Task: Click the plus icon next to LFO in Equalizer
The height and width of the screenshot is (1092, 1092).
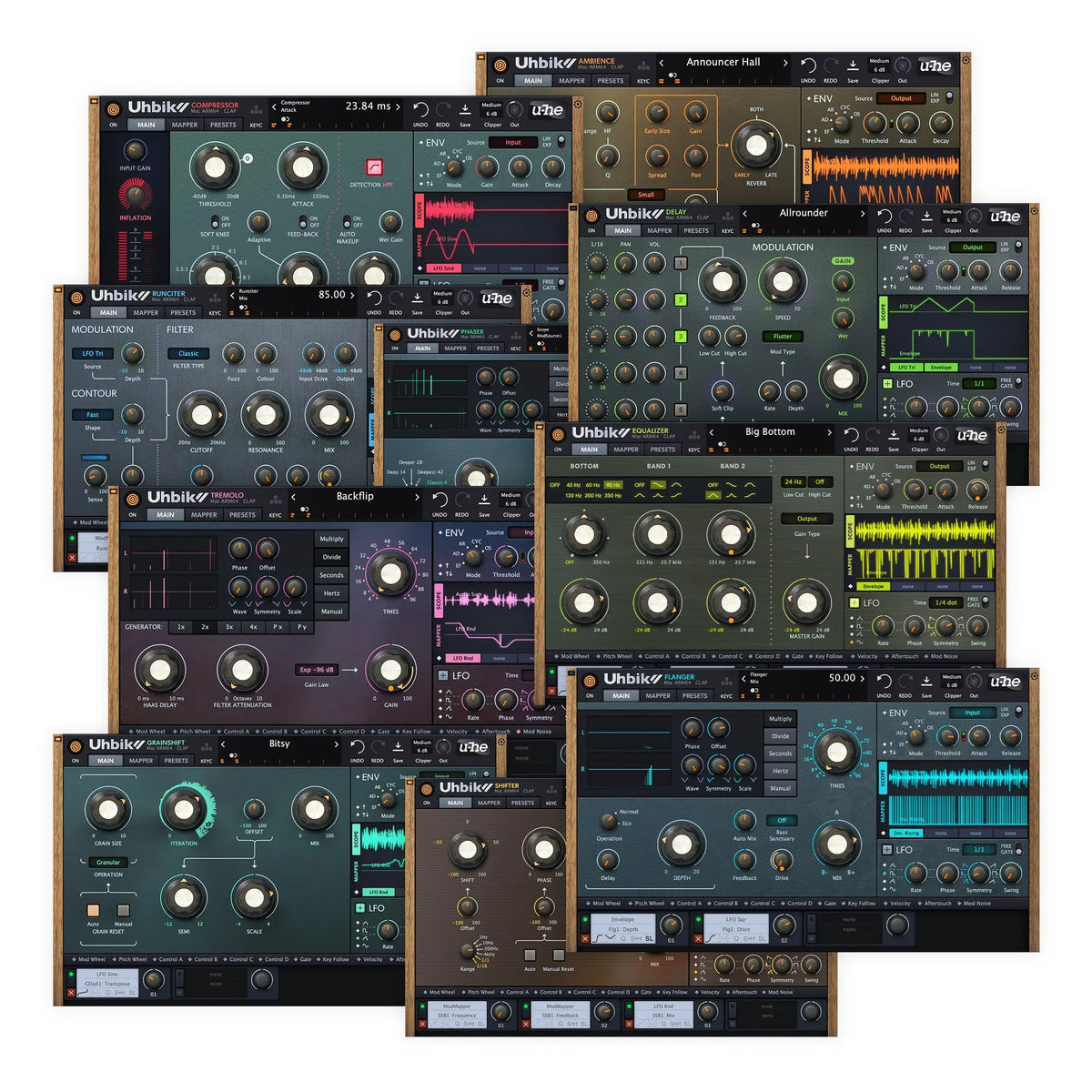Action: tap(854, 602)
